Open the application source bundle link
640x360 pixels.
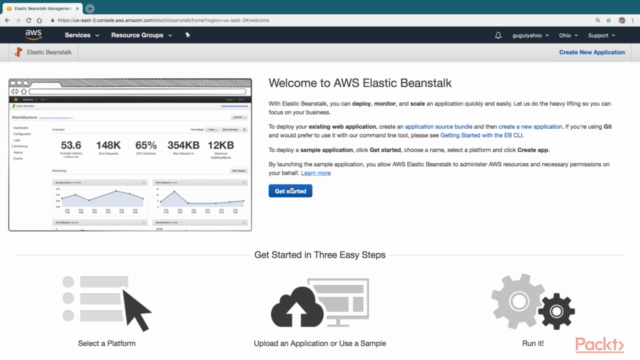point(438,127)
